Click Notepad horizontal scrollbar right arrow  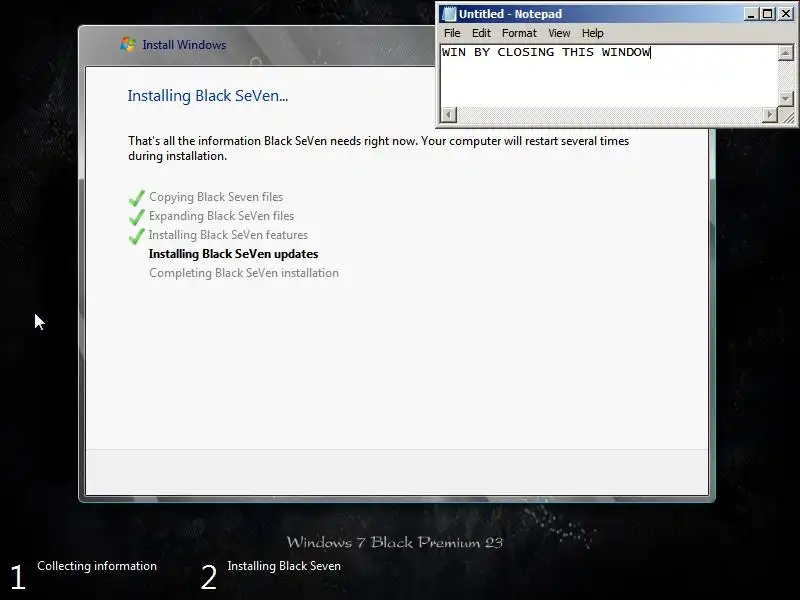770,115
